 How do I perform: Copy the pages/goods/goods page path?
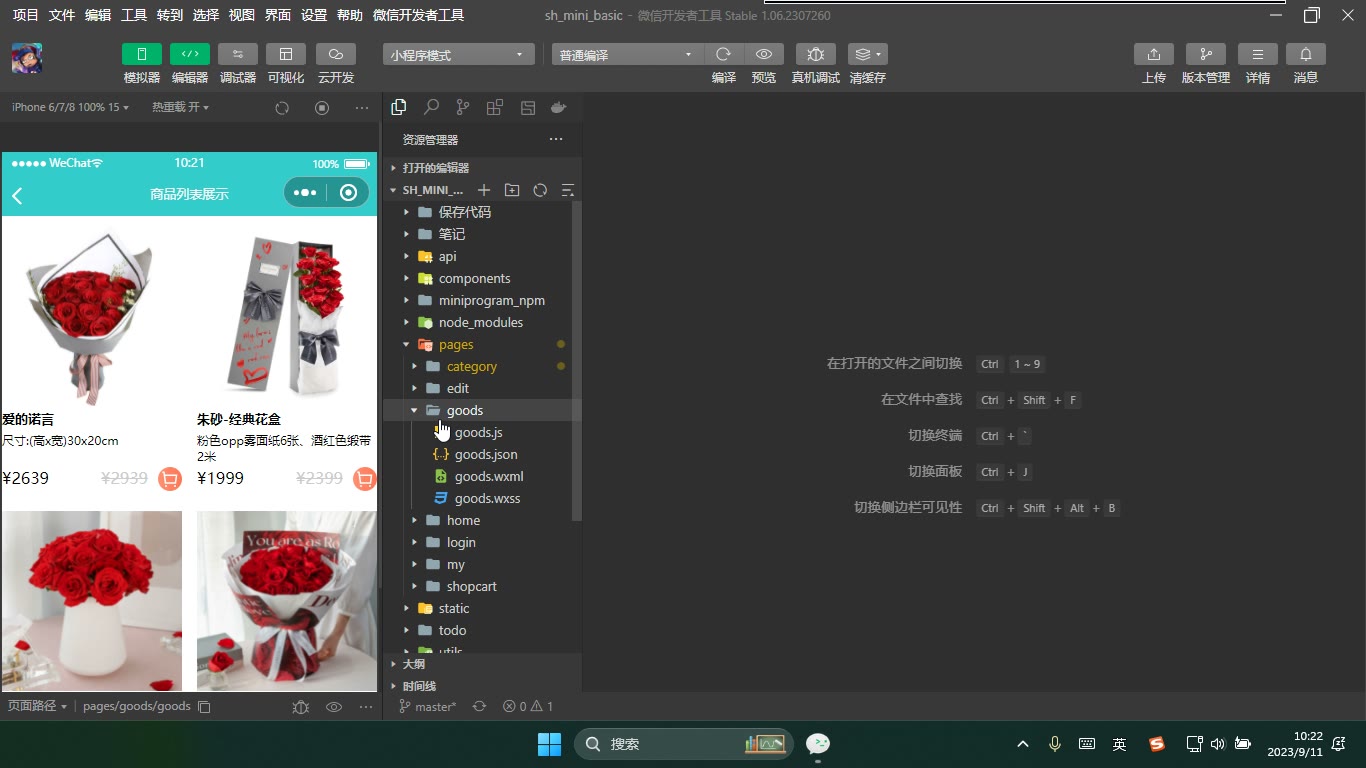(204, 707)
